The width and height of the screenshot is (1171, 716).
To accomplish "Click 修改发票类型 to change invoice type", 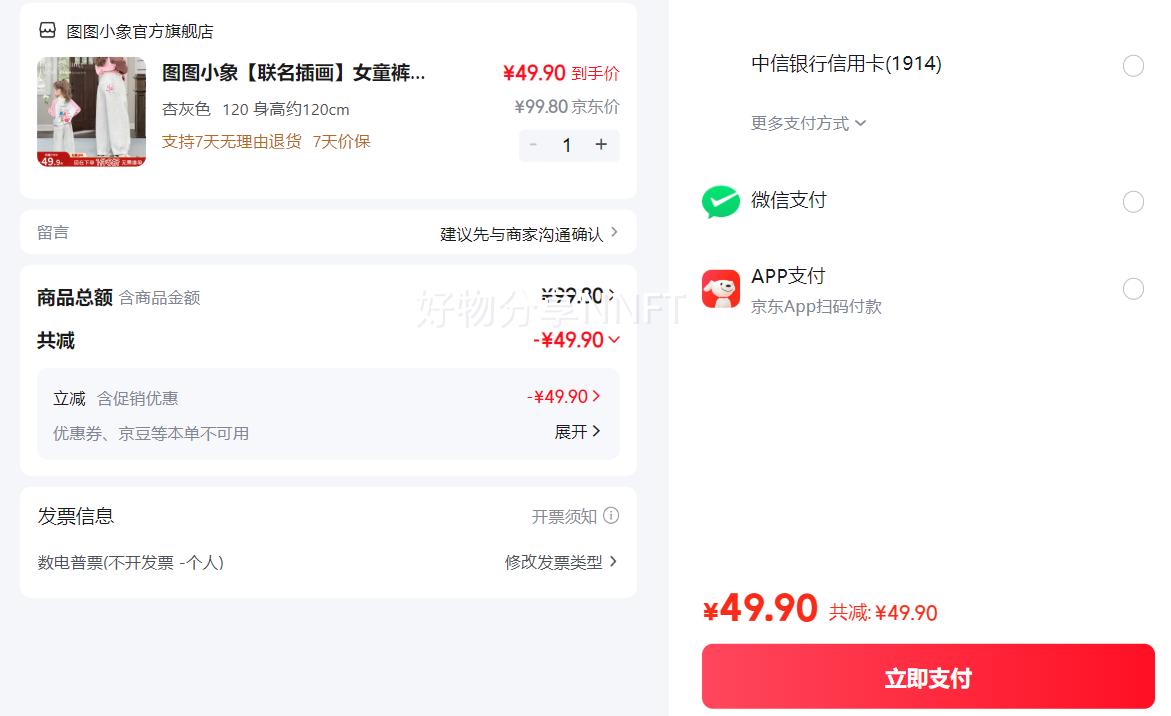I will point(560,562).
